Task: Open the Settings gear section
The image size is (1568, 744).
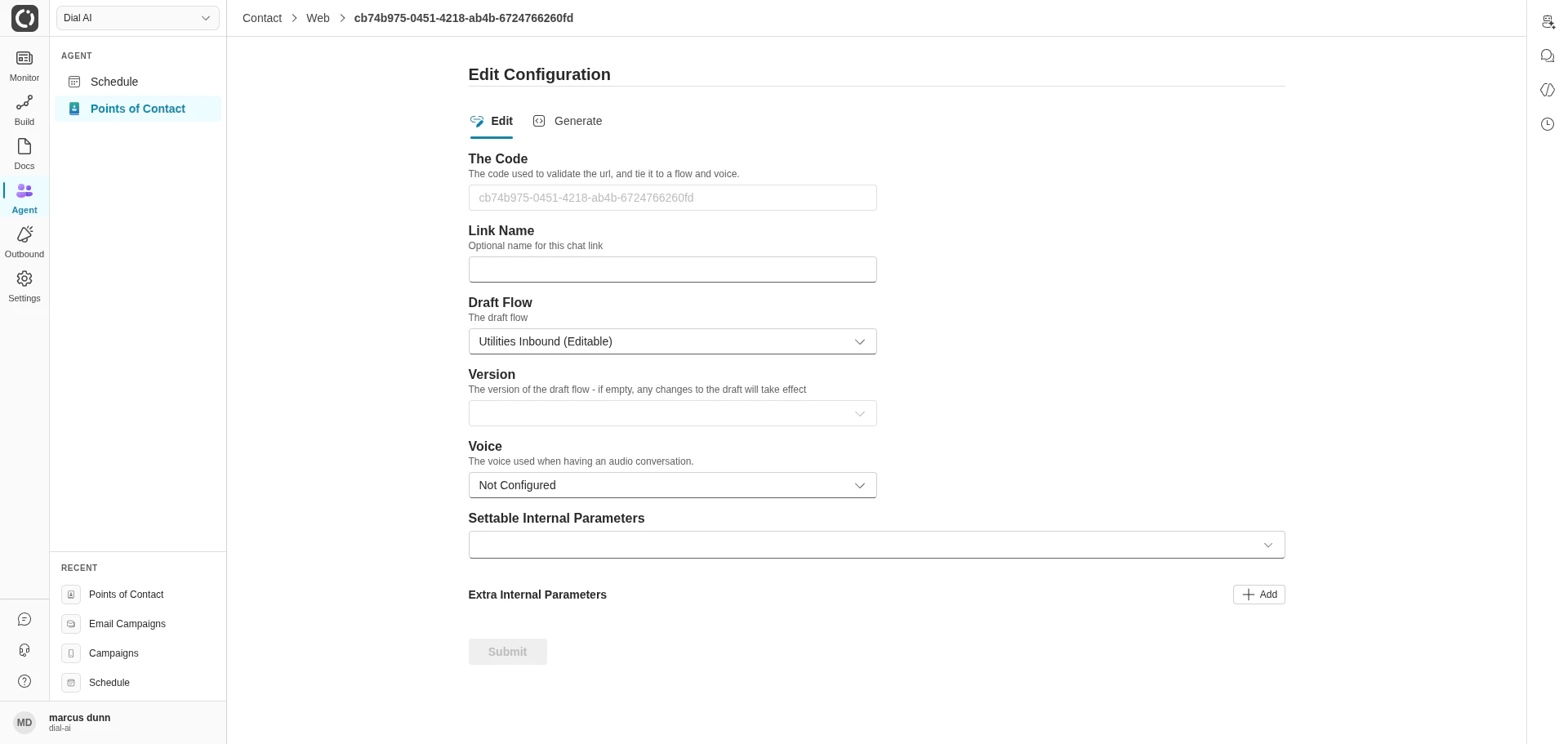Action: [24, 287]
